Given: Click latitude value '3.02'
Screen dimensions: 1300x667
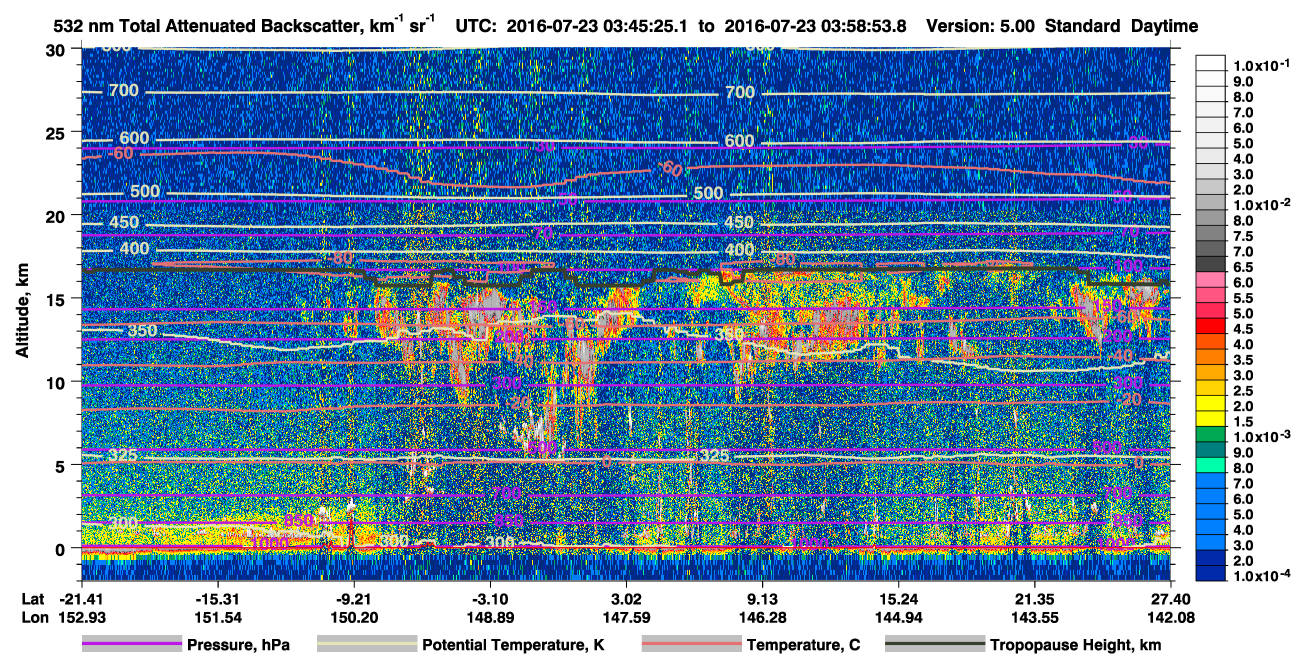Looking at the screenshot, I should pos(626,598).
